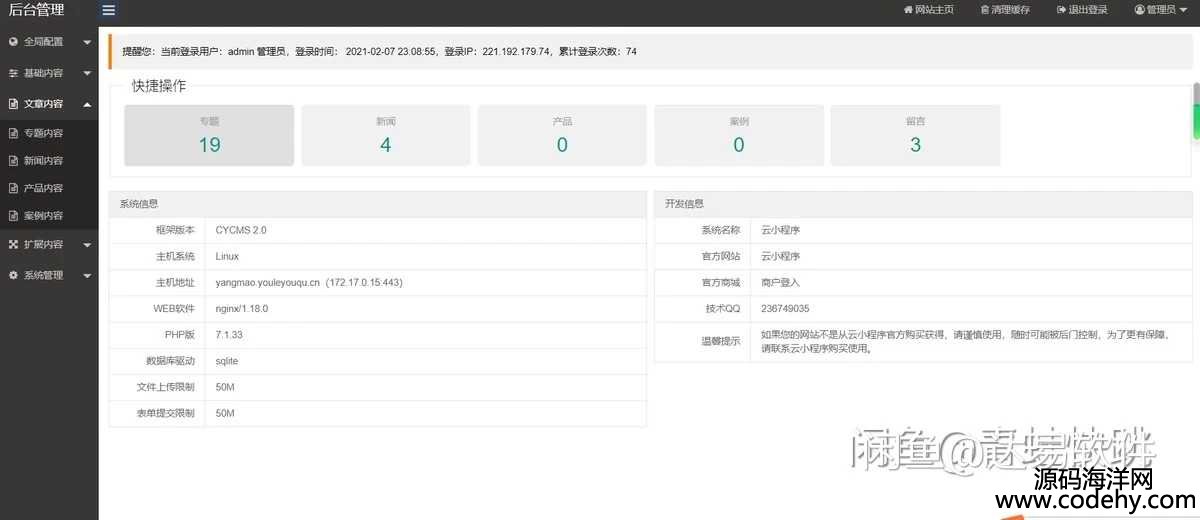
Task: Select 产品内容 sidebar item
Action: (43, 188)
